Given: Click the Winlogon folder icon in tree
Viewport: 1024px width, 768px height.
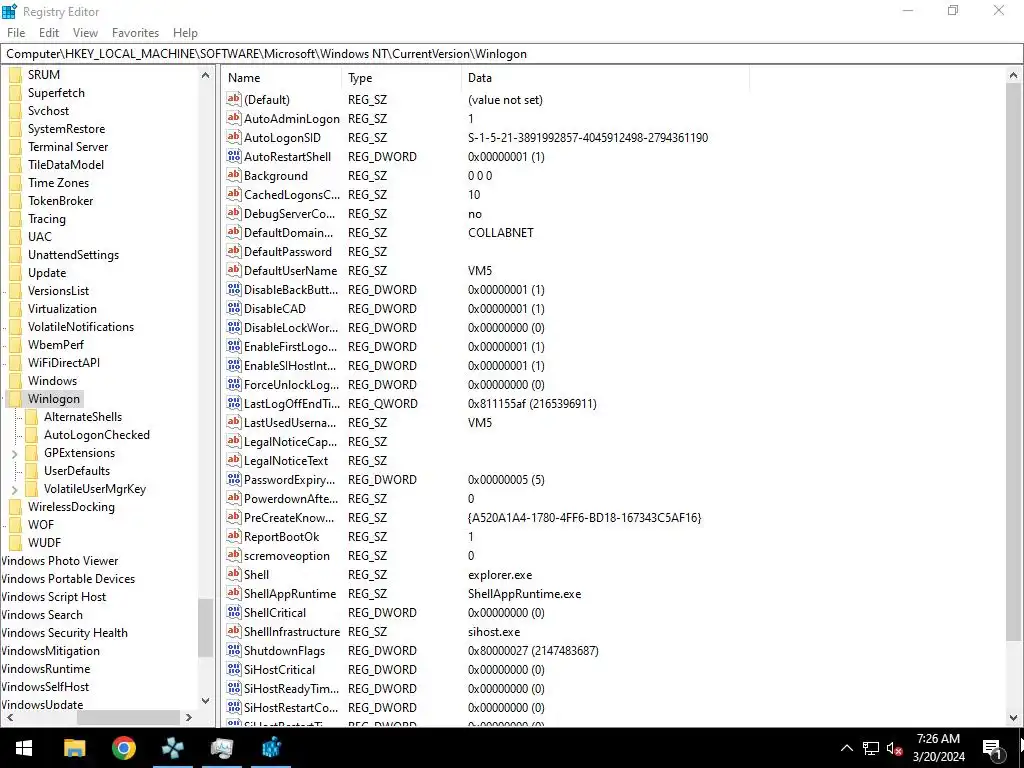Looking at the screenshot, I should point(16,399).
